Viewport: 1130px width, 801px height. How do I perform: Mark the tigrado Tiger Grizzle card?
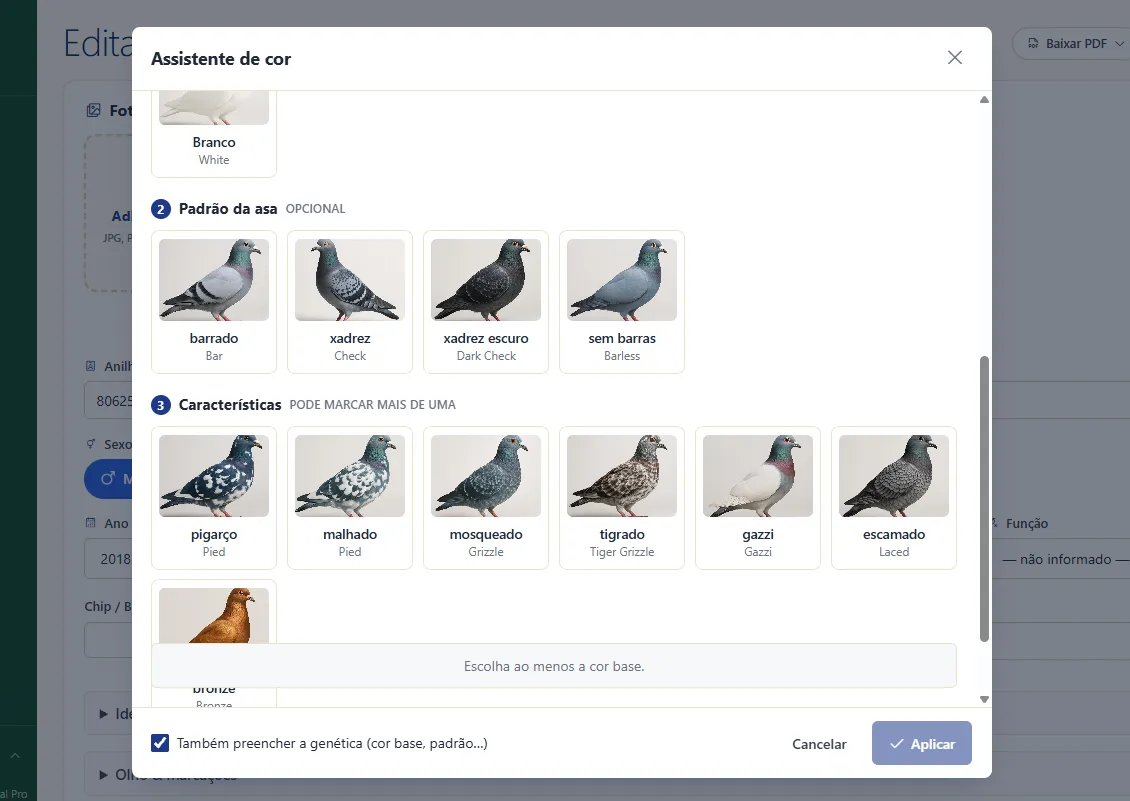pos(622,498)
